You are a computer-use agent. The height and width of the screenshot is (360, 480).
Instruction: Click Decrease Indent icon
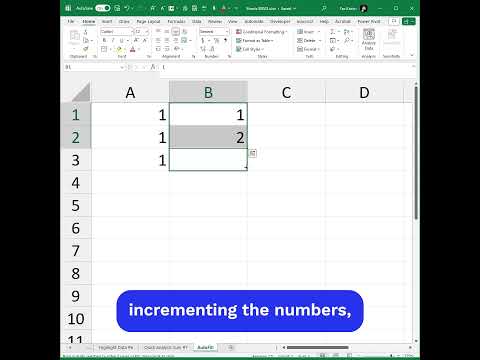158,49
